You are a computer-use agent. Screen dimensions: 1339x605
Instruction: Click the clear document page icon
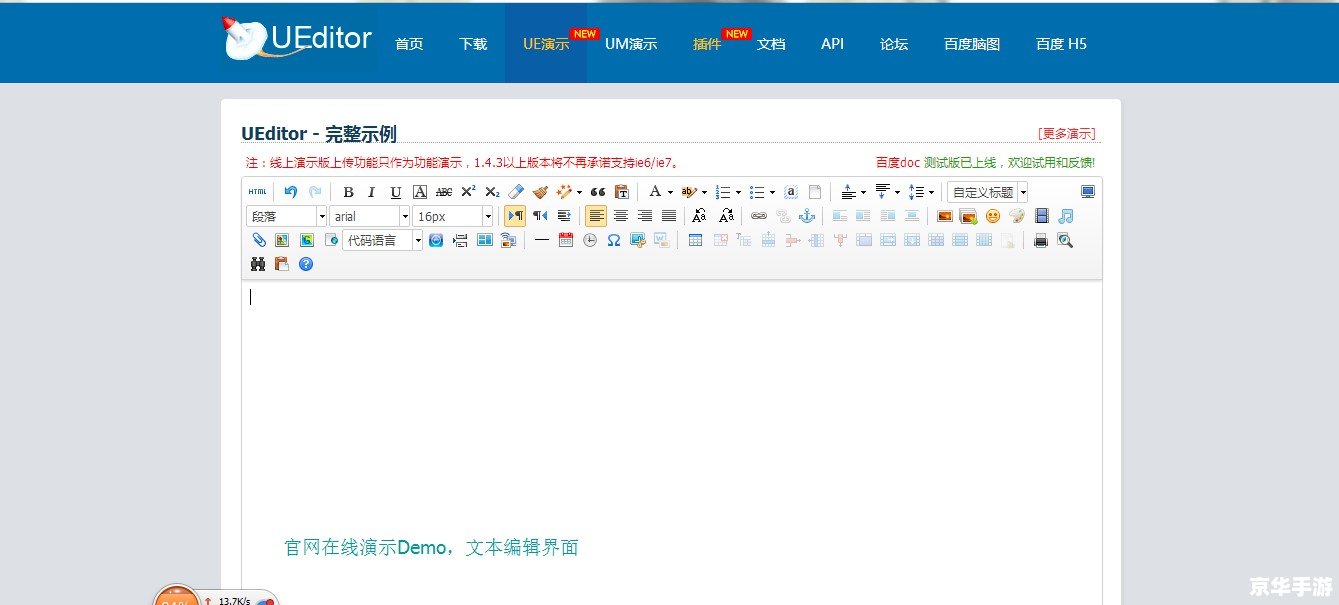pyautogui.click(x=815, y=192)
